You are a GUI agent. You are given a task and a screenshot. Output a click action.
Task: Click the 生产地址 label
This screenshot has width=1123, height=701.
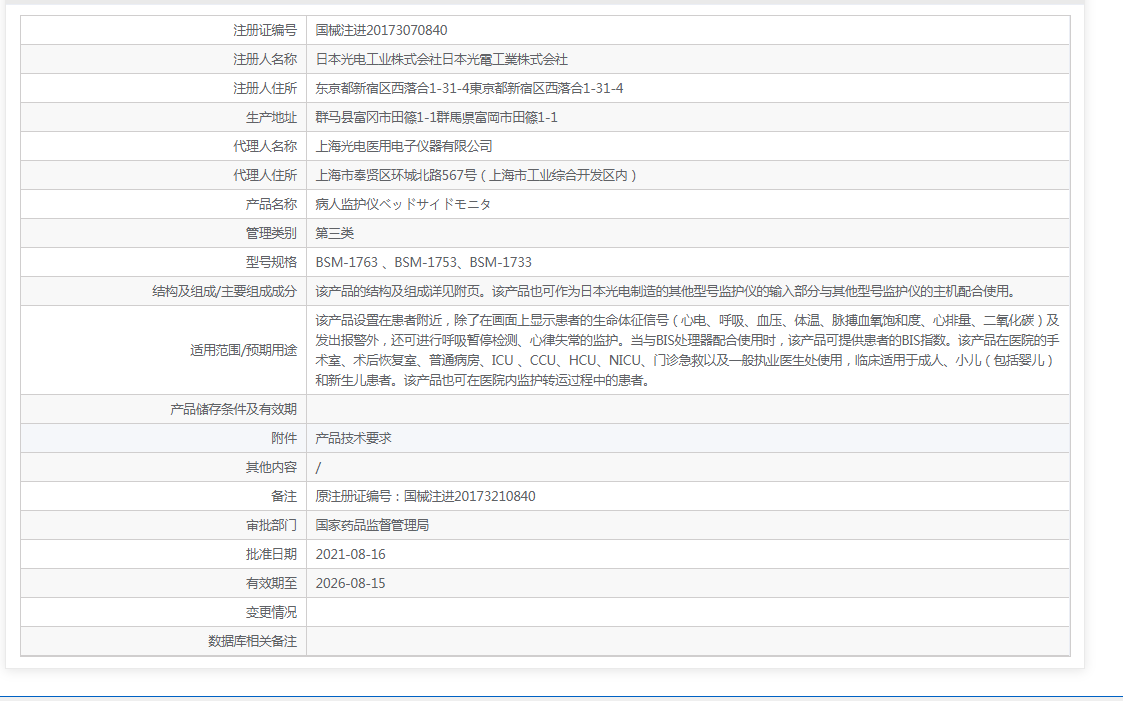click(271, 117)
